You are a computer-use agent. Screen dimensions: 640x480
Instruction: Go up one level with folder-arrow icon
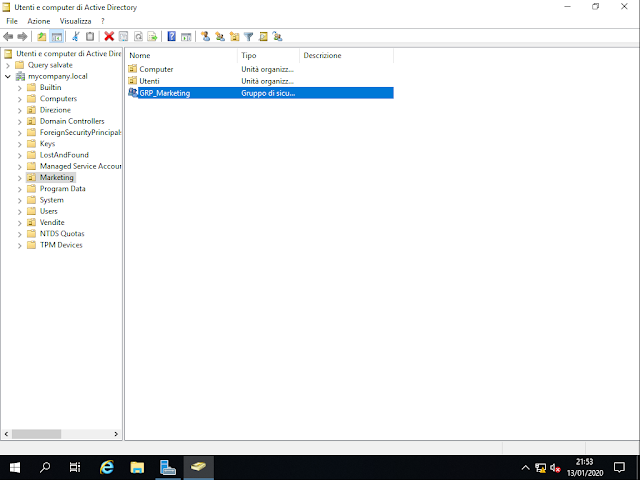[x=42, y=37]
